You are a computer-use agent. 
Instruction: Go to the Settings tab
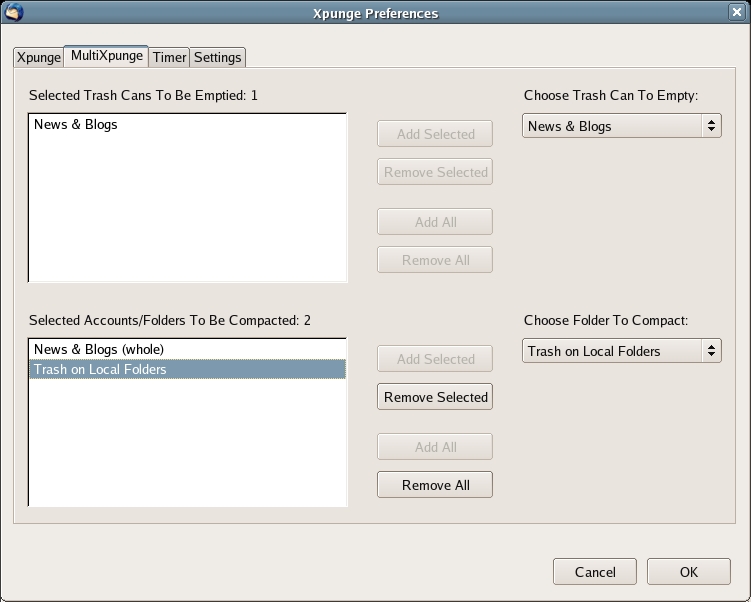217,57
